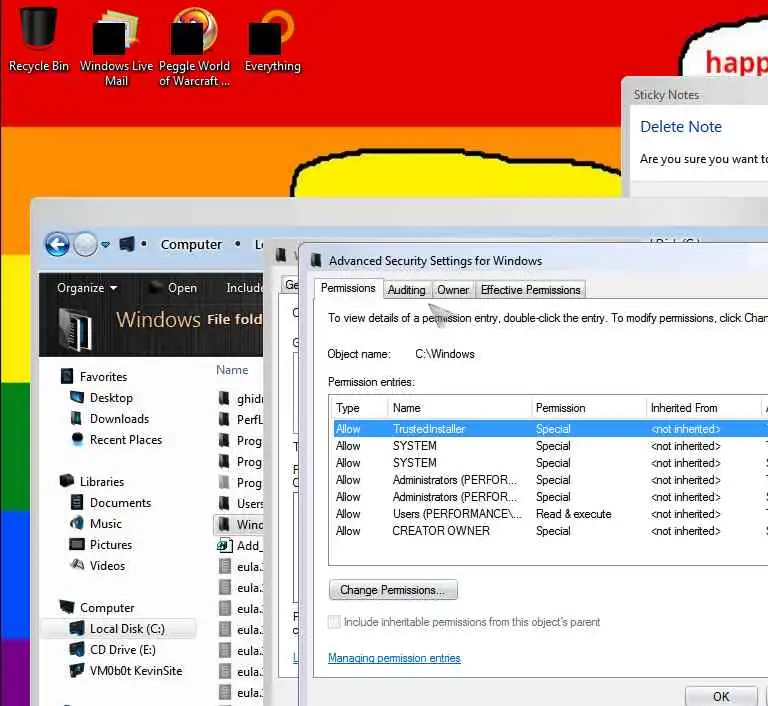Click the Advanced Security Settings title icon
Image resolution: width=768 pixels, height=706 pixels.
click(x=316, y=261)
